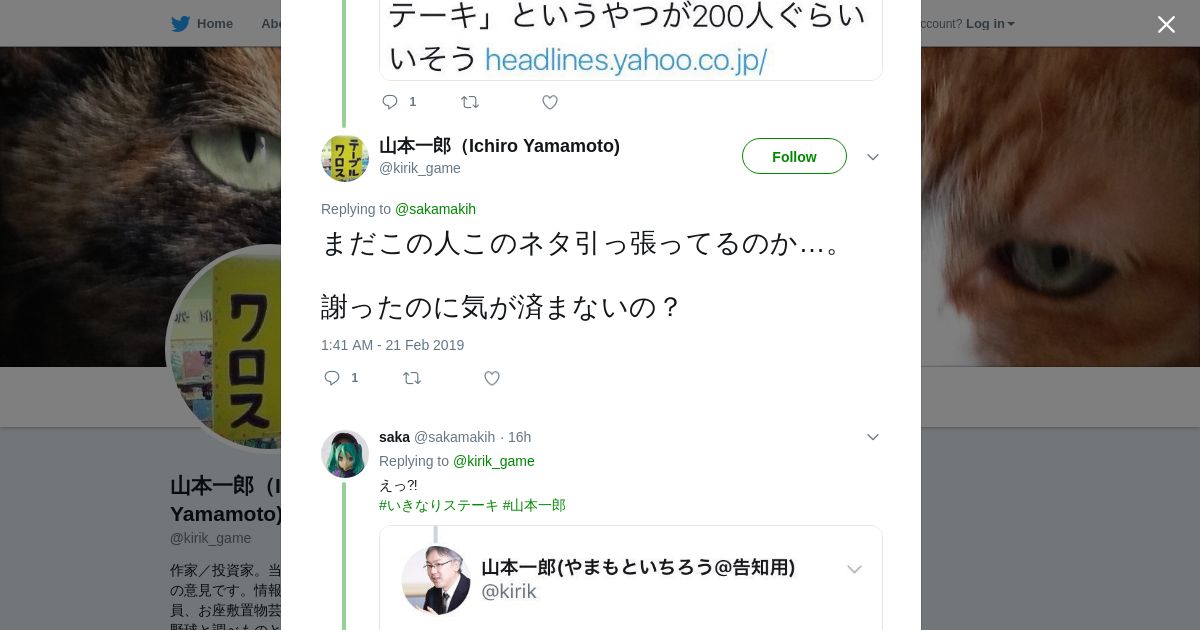The image size is (1200, 630).
Task: Reply to Ichiro Yamamoto's main tweet
Action: pos(333,378)
